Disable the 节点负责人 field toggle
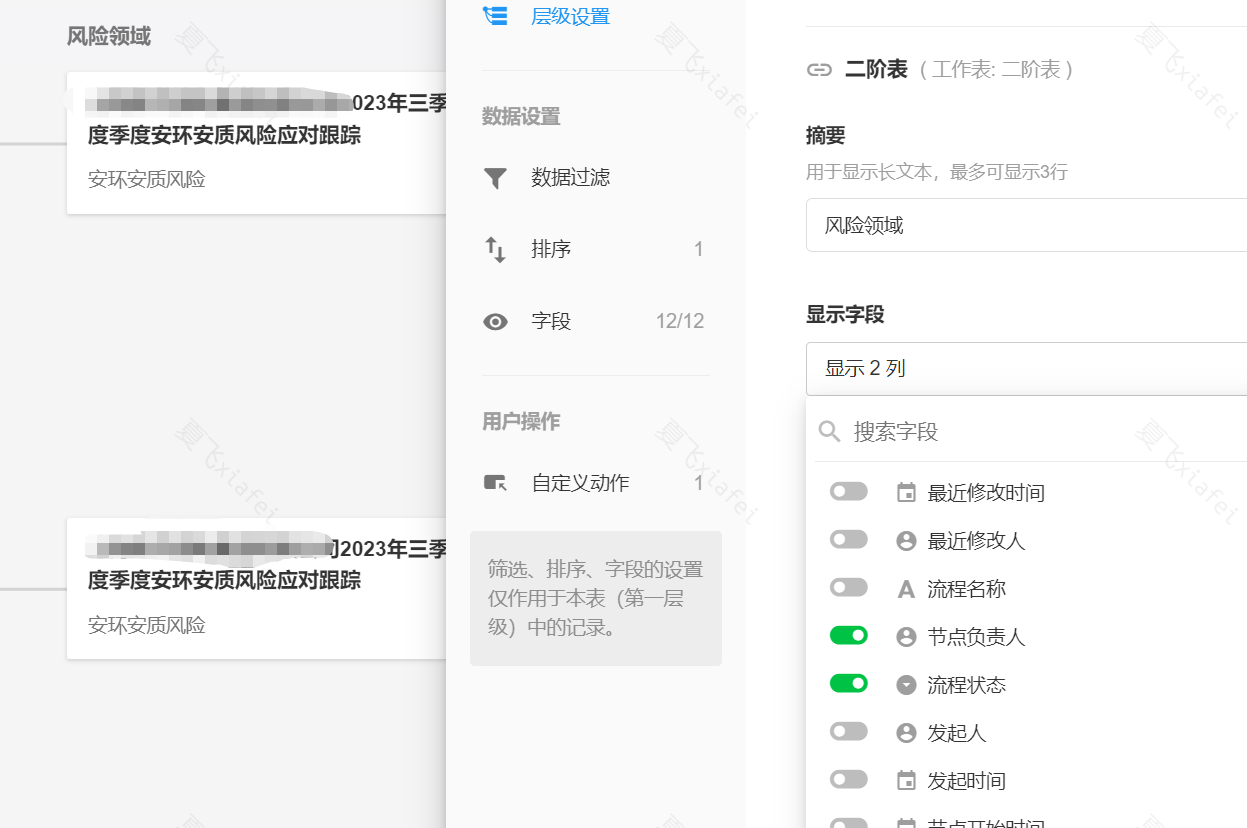The height and width of the screenshot is (828, 1247). (849, 636)
